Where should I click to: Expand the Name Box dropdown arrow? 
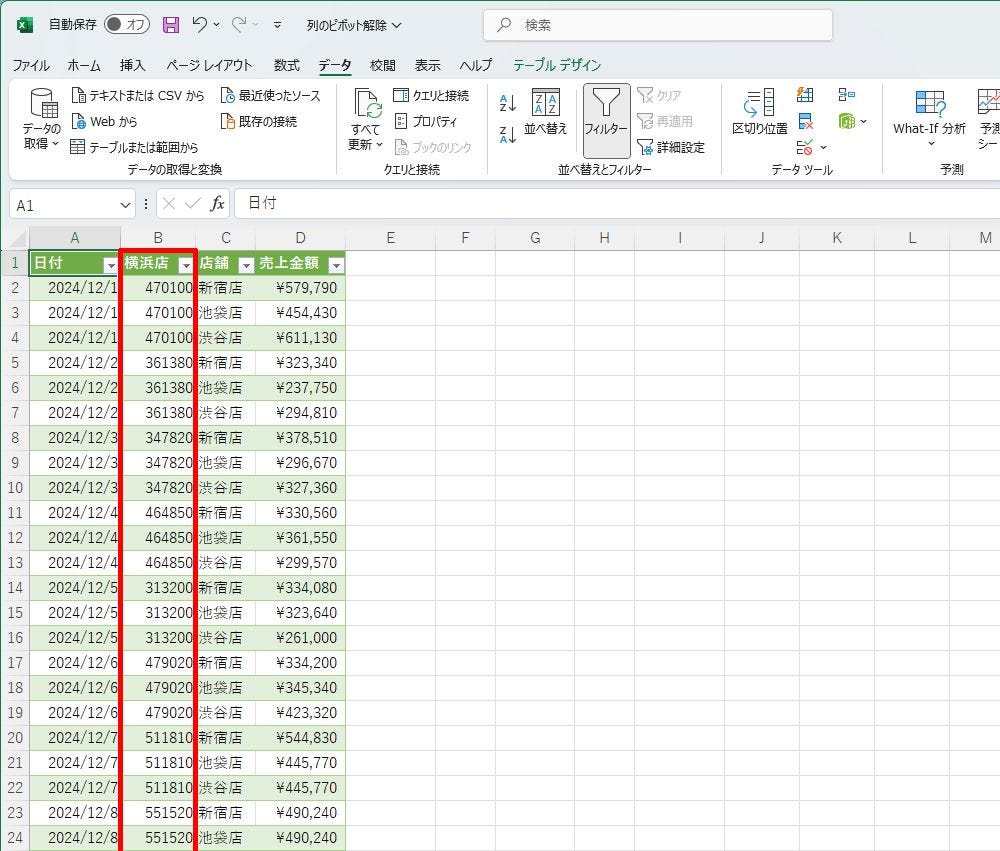point(126,204)
